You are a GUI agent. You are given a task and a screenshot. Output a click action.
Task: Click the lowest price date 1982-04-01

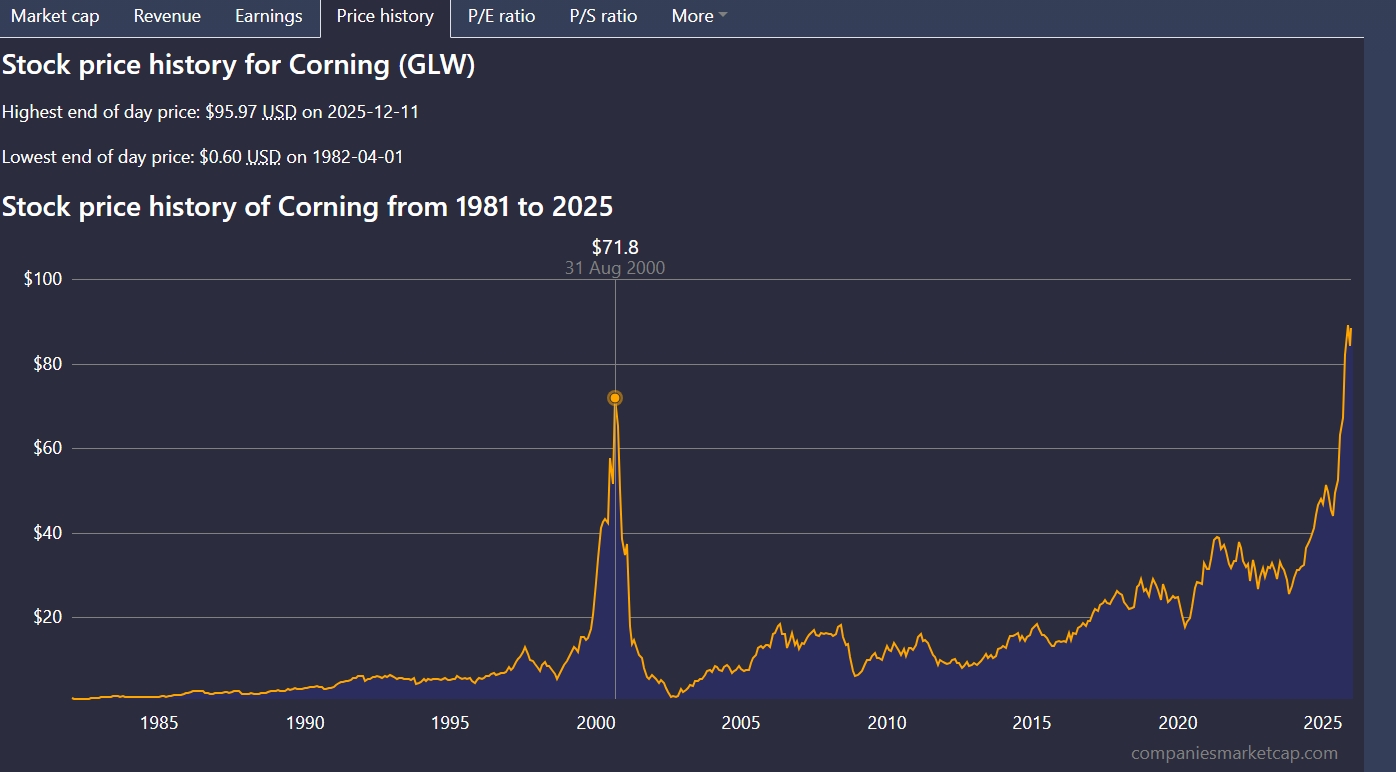click(x=358, y=157)
